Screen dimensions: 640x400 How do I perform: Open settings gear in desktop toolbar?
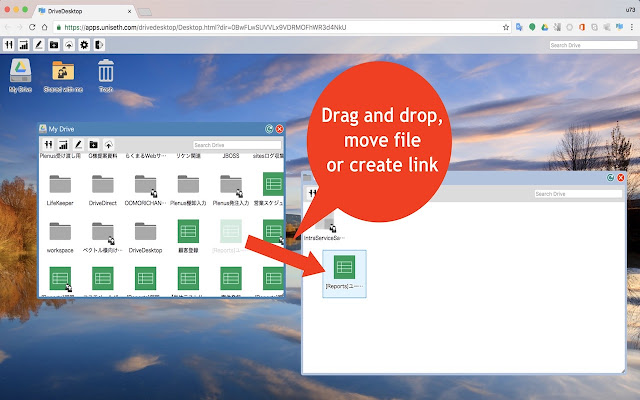click(x=84, y=44)
